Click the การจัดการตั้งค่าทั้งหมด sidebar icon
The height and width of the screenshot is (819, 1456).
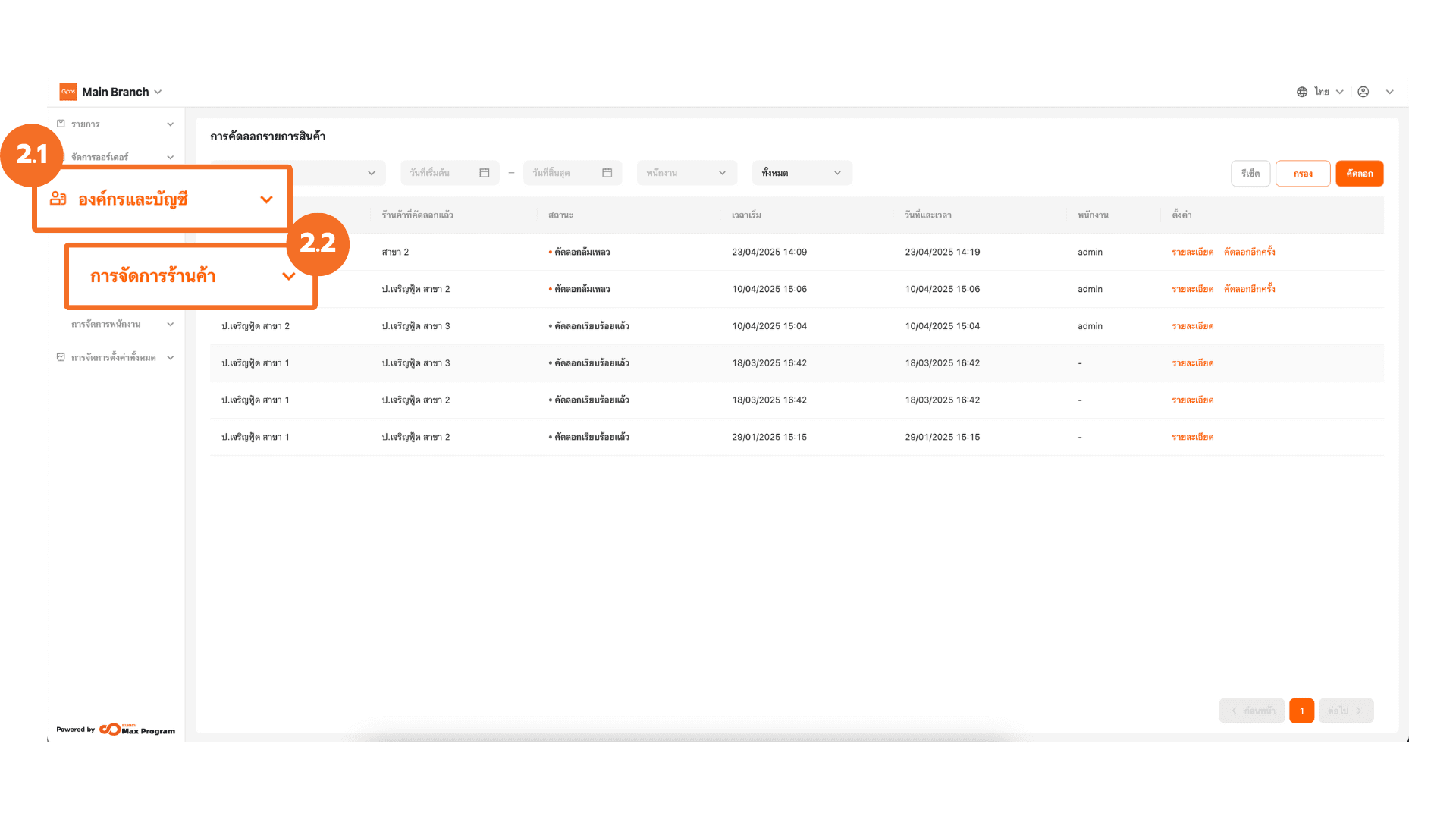coord(61,357)
